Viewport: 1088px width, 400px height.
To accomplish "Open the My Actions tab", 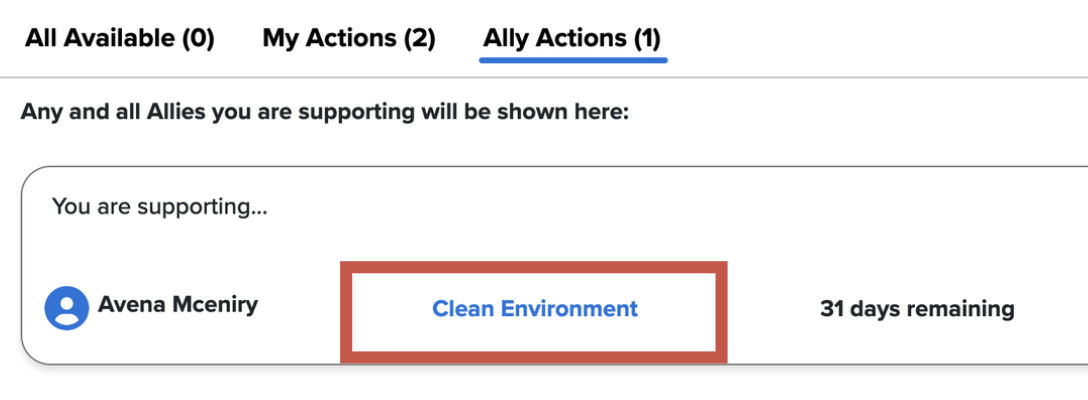I will click(x=349, y=39).
